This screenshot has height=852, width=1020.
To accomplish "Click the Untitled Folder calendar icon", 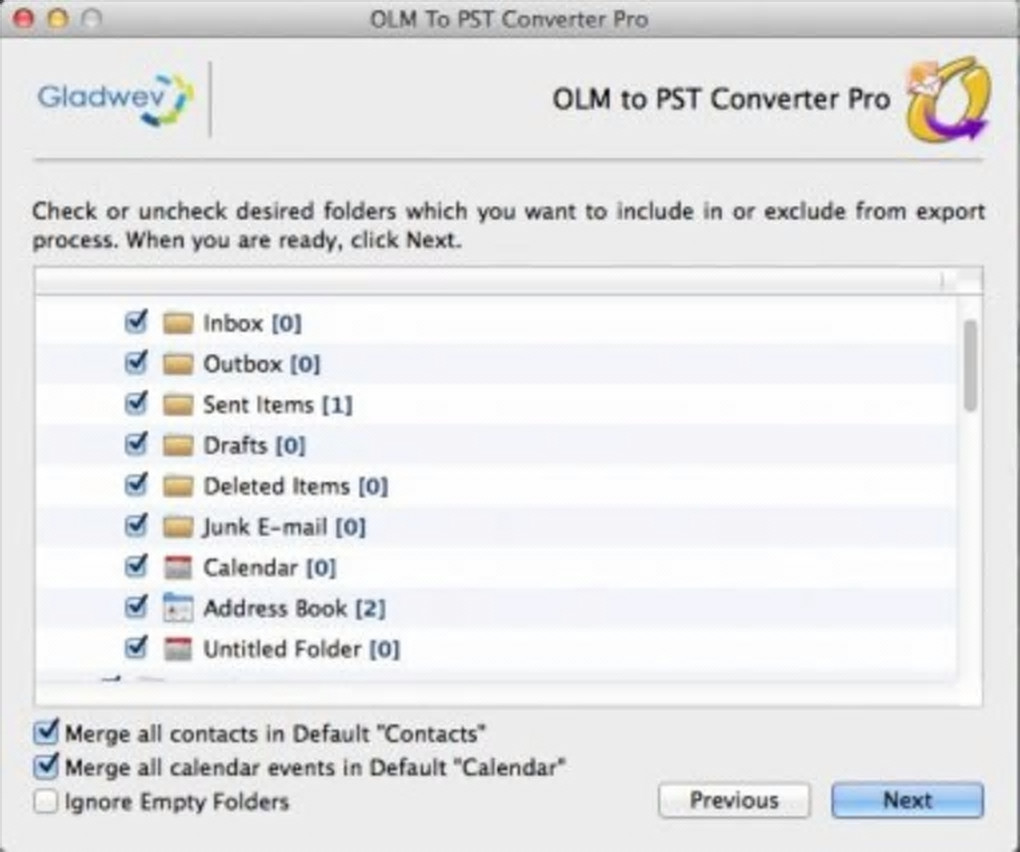I will click(177, 649).
